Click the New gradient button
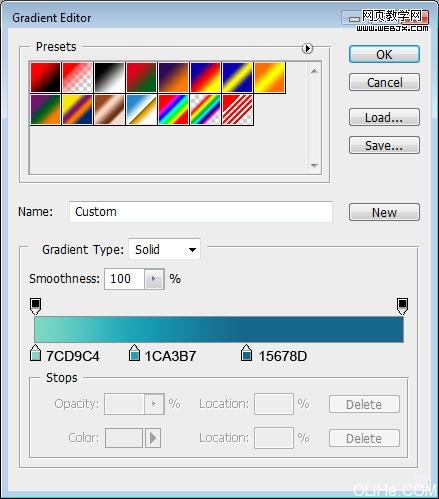 coord(384,212)
